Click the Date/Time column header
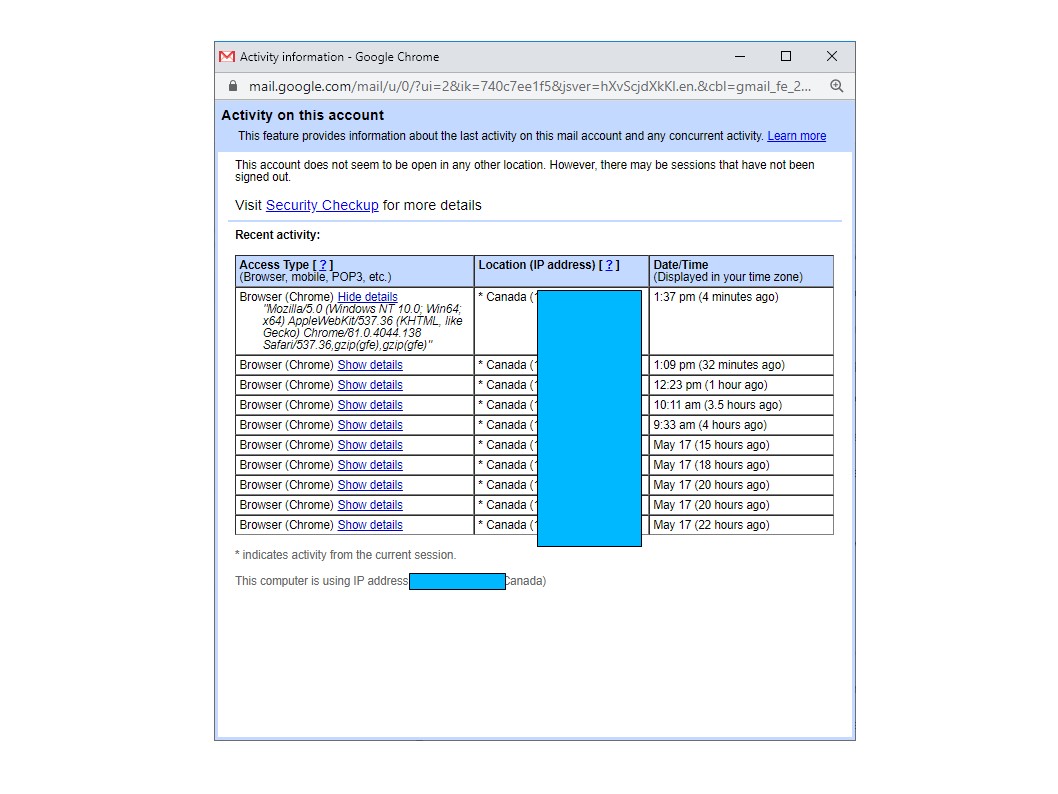 pyautogui.click(x=741, y=271)
